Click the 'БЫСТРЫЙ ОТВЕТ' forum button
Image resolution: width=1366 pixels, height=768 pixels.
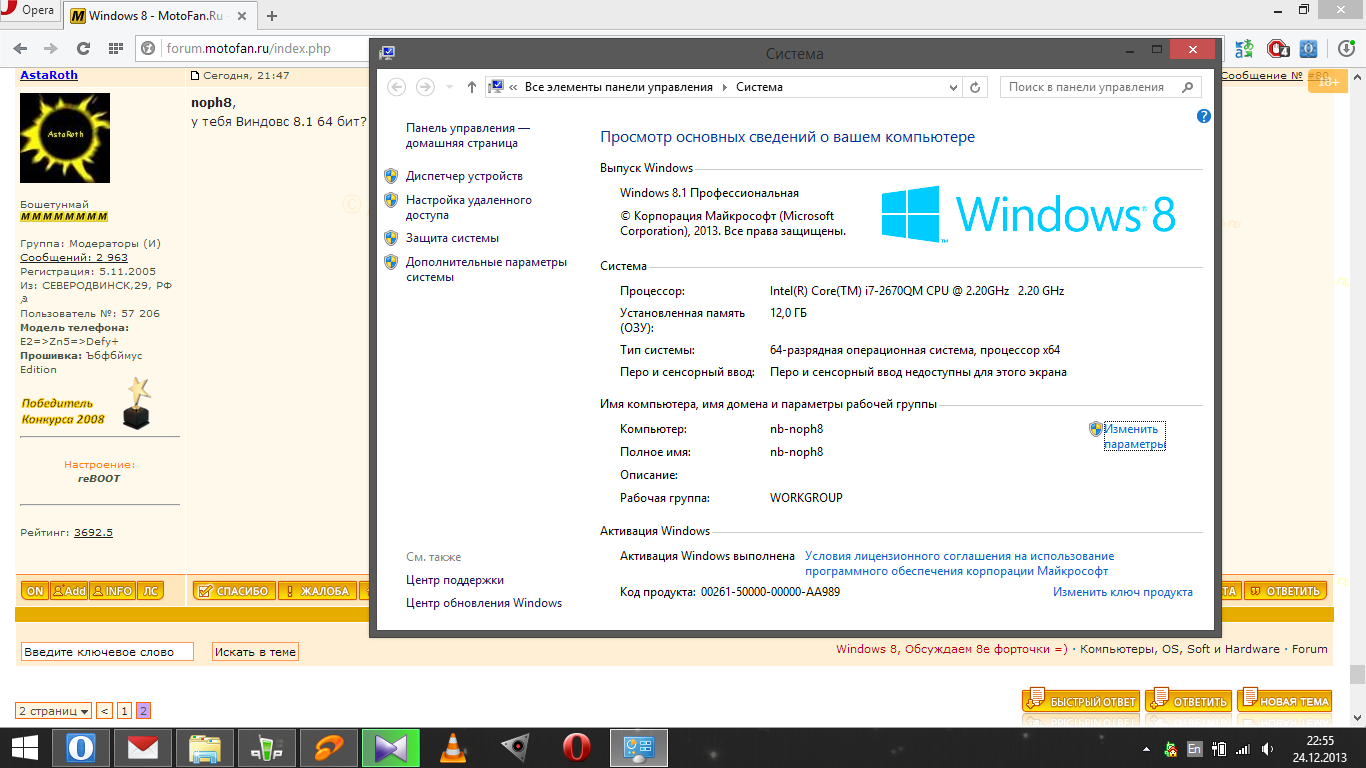(1081, 701)
